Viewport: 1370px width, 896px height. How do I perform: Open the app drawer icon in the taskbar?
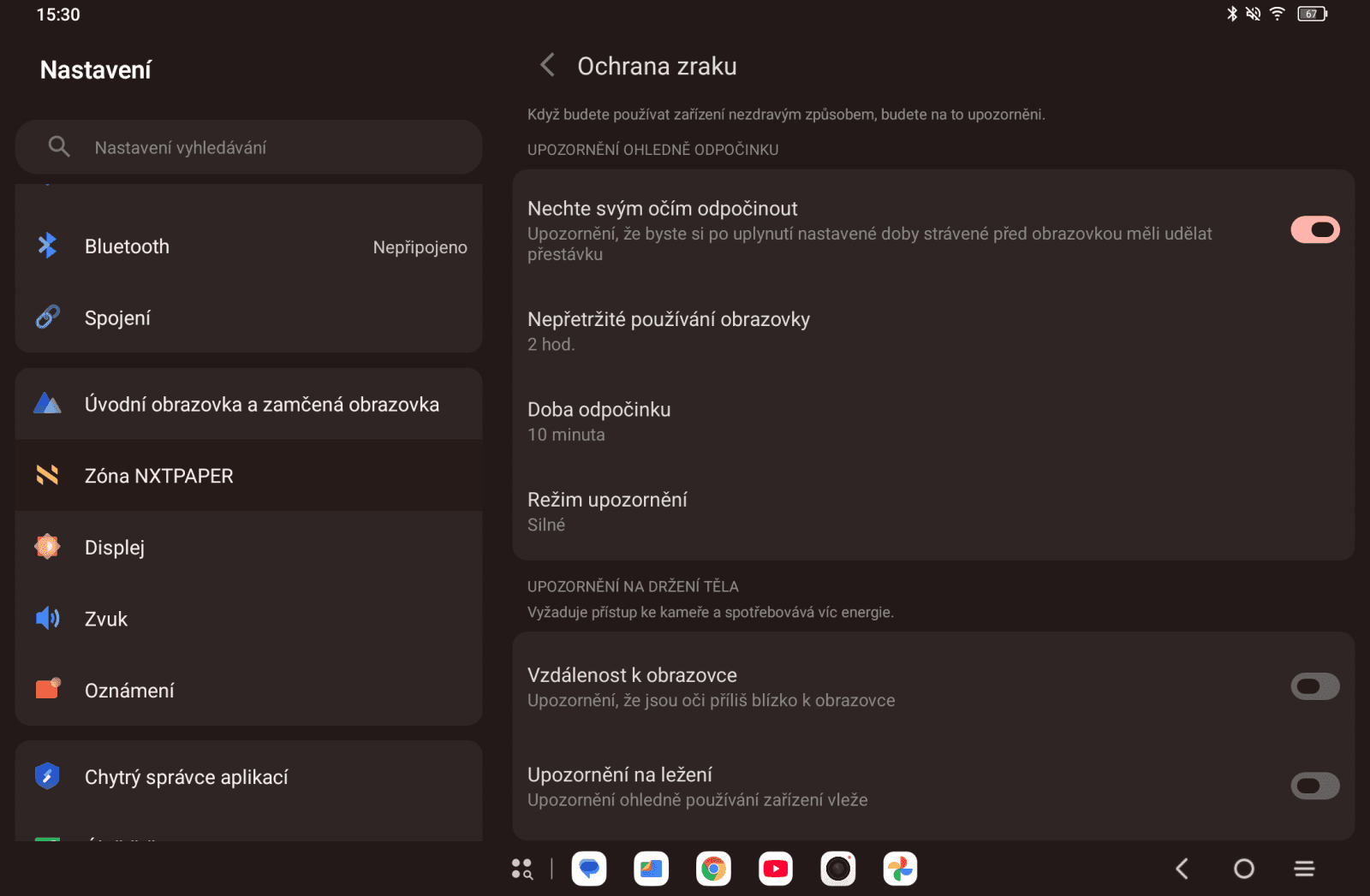click(522, 869)
